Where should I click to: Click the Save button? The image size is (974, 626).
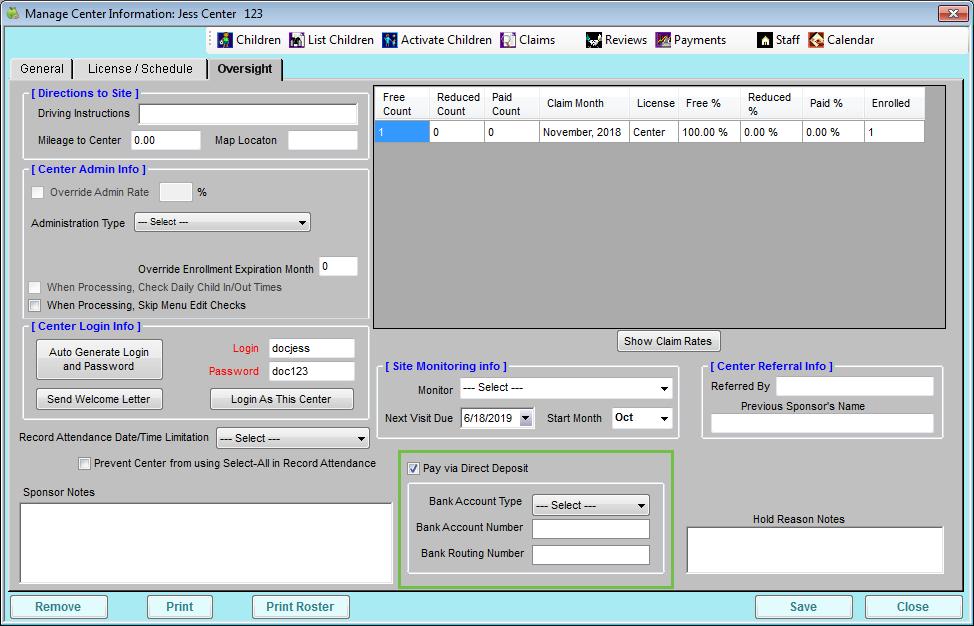(x=804, y=607)
